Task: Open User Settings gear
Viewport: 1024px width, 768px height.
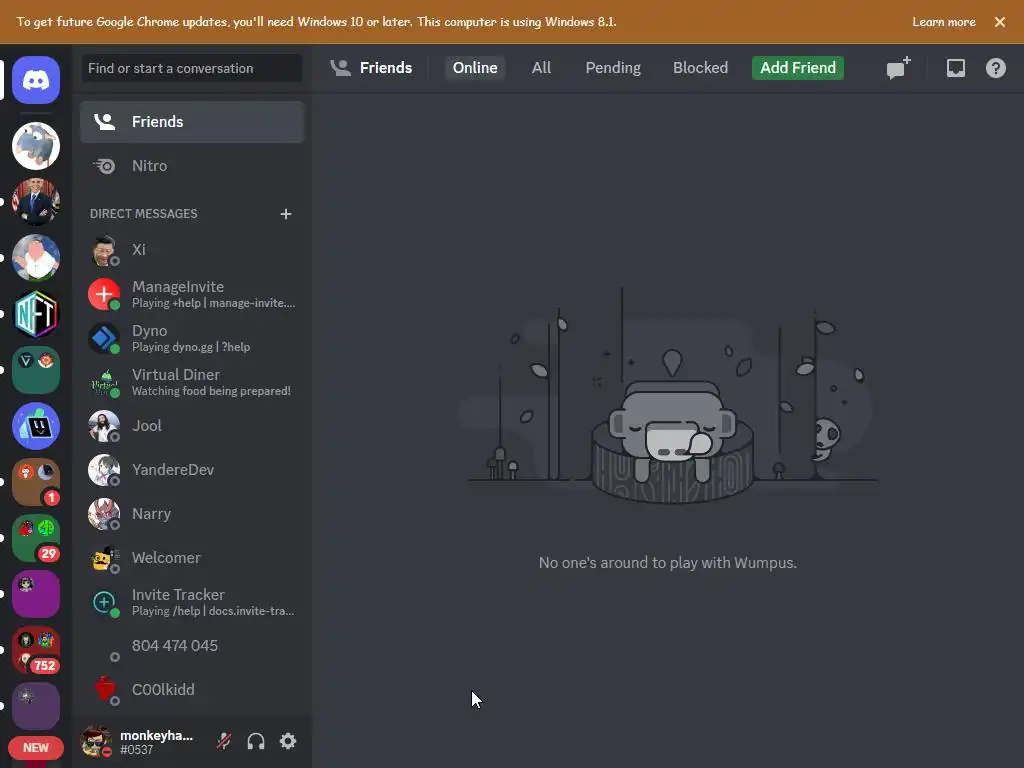Action: click(288, 741)
